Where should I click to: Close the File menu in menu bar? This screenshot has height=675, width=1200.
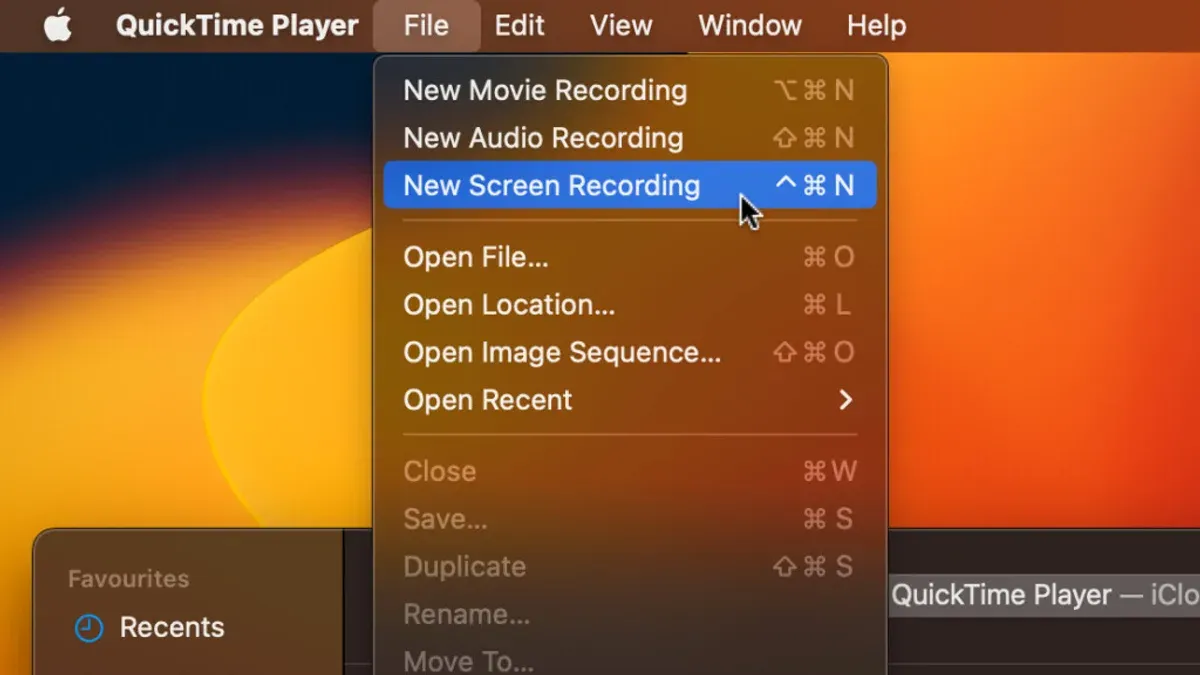click(x=426, y=26)
